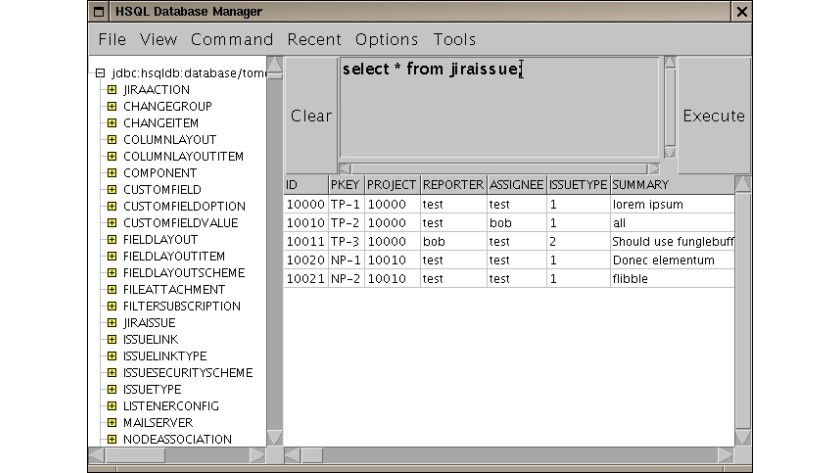The height and width of the screenshot is (473, 840).
Task: Click the tree panel scroll up arrow
Action: (x=274, y=65)
